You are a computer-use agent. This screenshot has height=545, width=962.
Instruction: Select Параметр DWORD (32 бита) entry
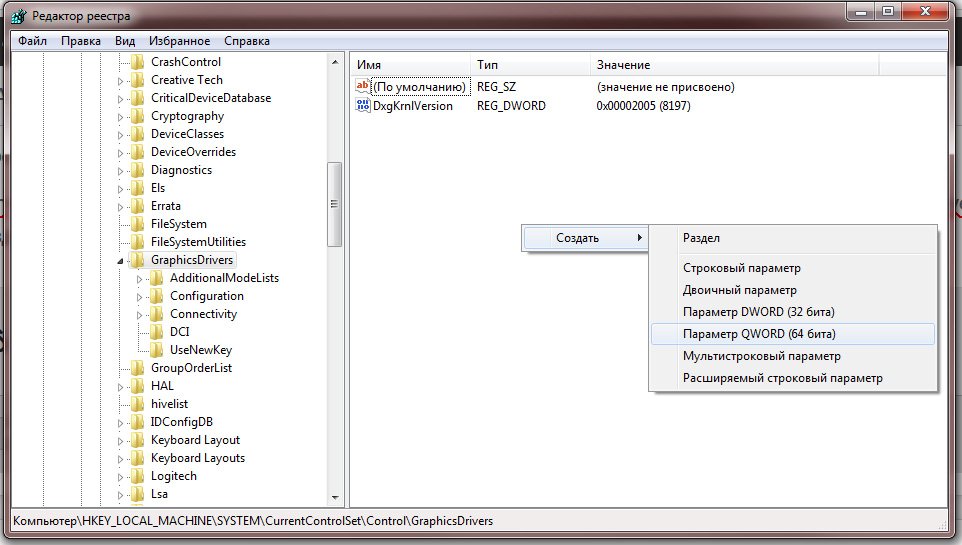click(x=758, y=312)
